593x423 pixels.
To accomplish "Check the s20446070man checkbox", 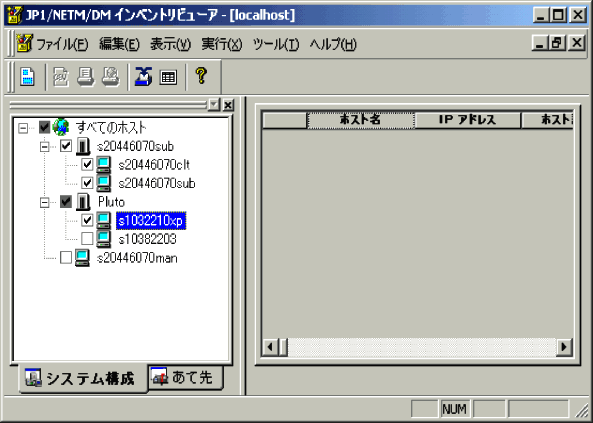I will click(x=66, y=258).
